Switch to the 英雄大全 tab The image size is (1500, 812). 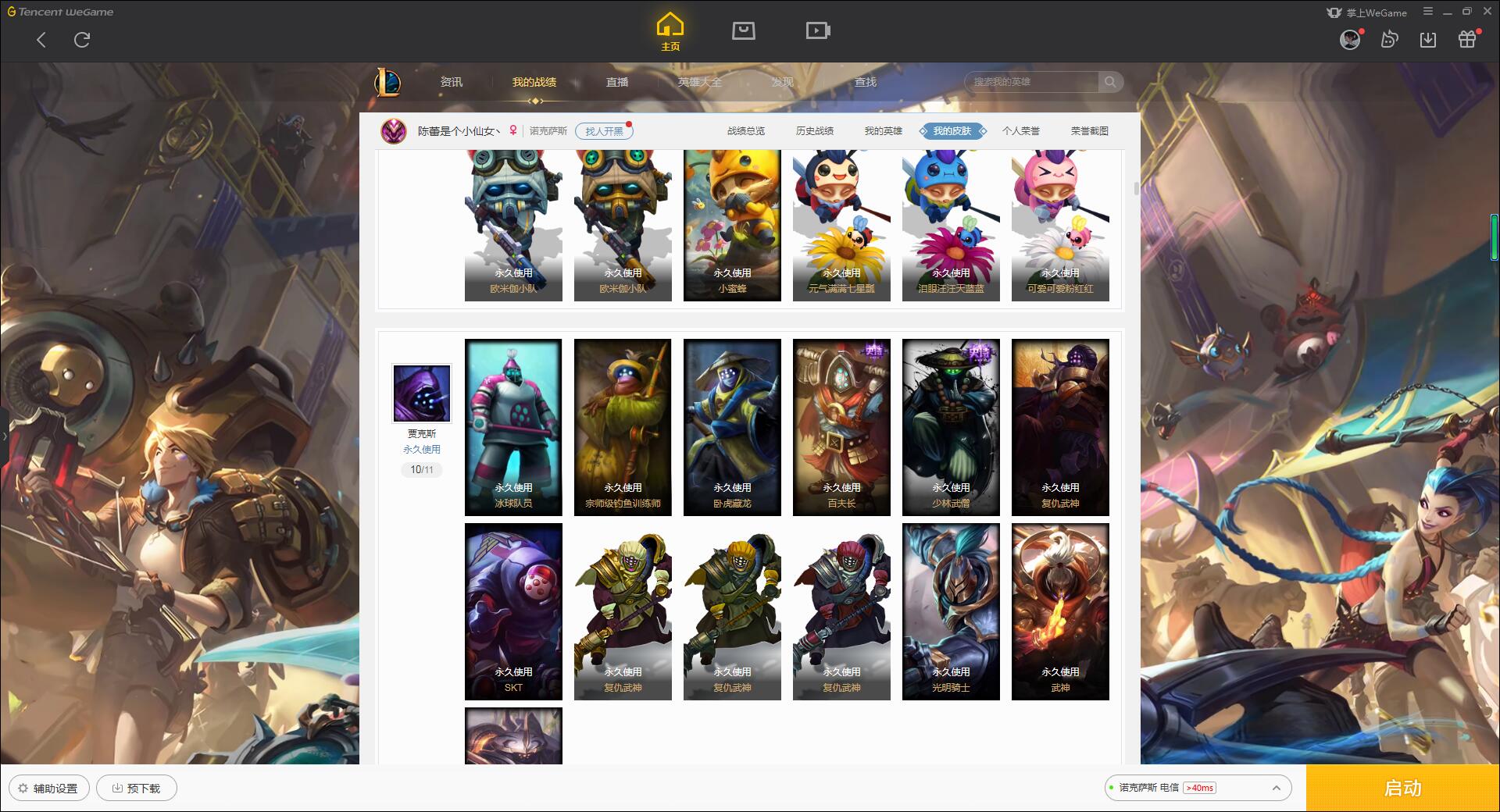coord(700,82)
